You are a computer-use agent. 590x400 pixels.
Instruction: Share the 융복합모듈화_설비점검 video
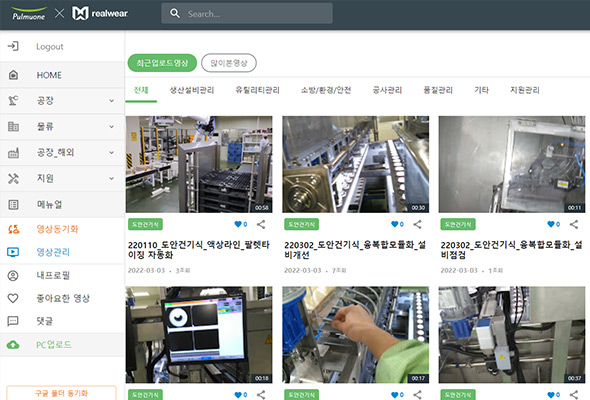pos(574,225)
